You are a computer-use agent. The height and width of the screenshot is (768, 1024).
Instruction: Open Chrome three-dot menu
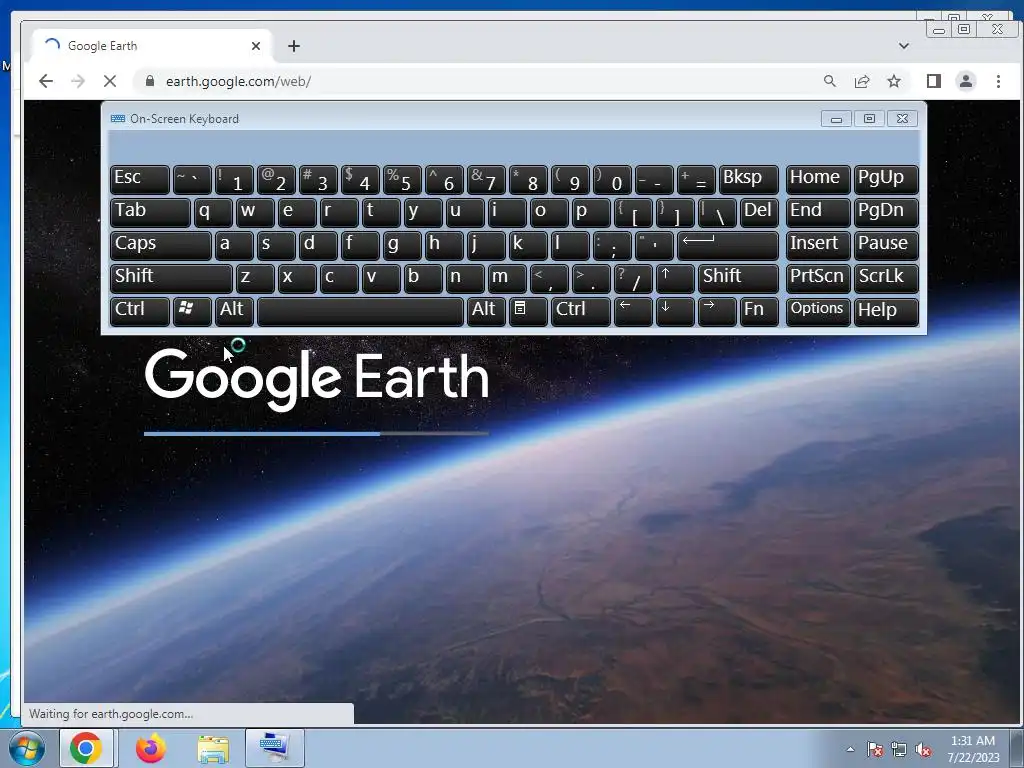coord(998,81)
